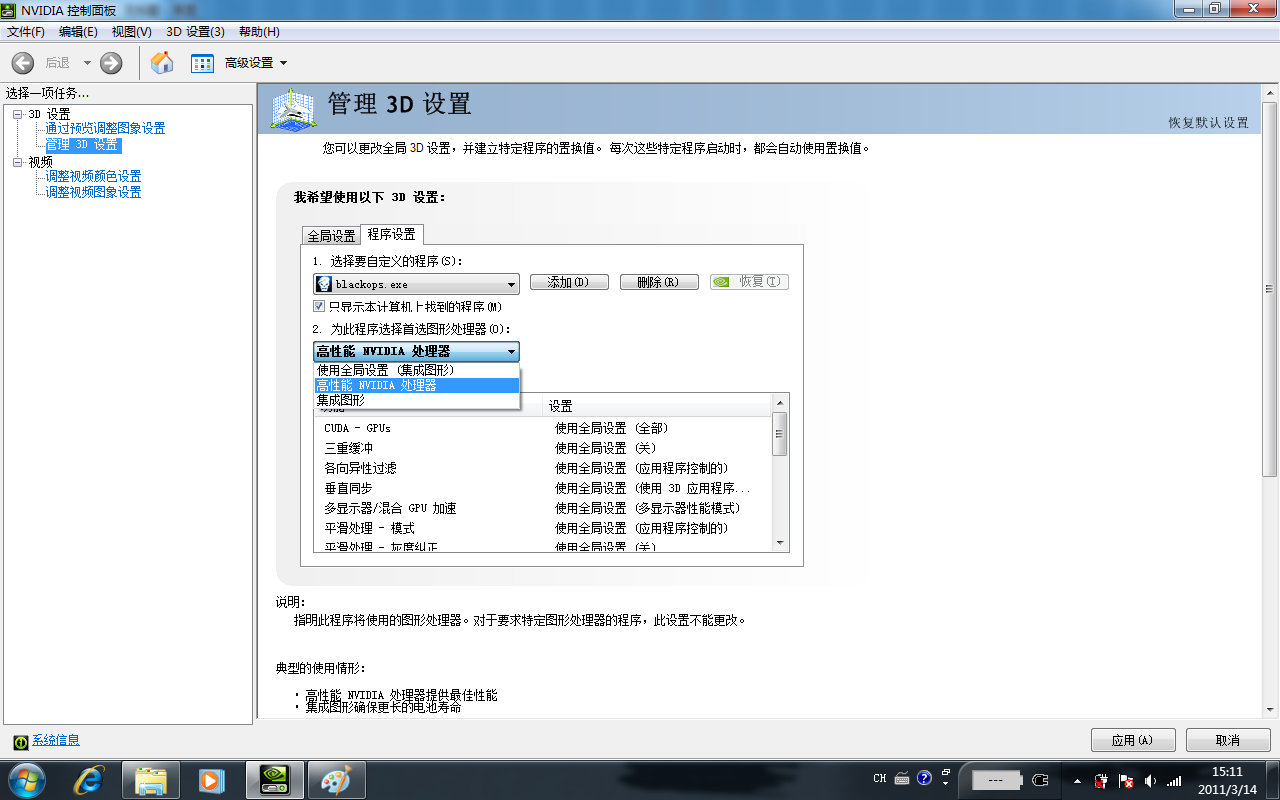Image resolution: width=1280 pixels, height=800 pixels.
Task: Click the power plug tray icon
Action: (1101, 780)
